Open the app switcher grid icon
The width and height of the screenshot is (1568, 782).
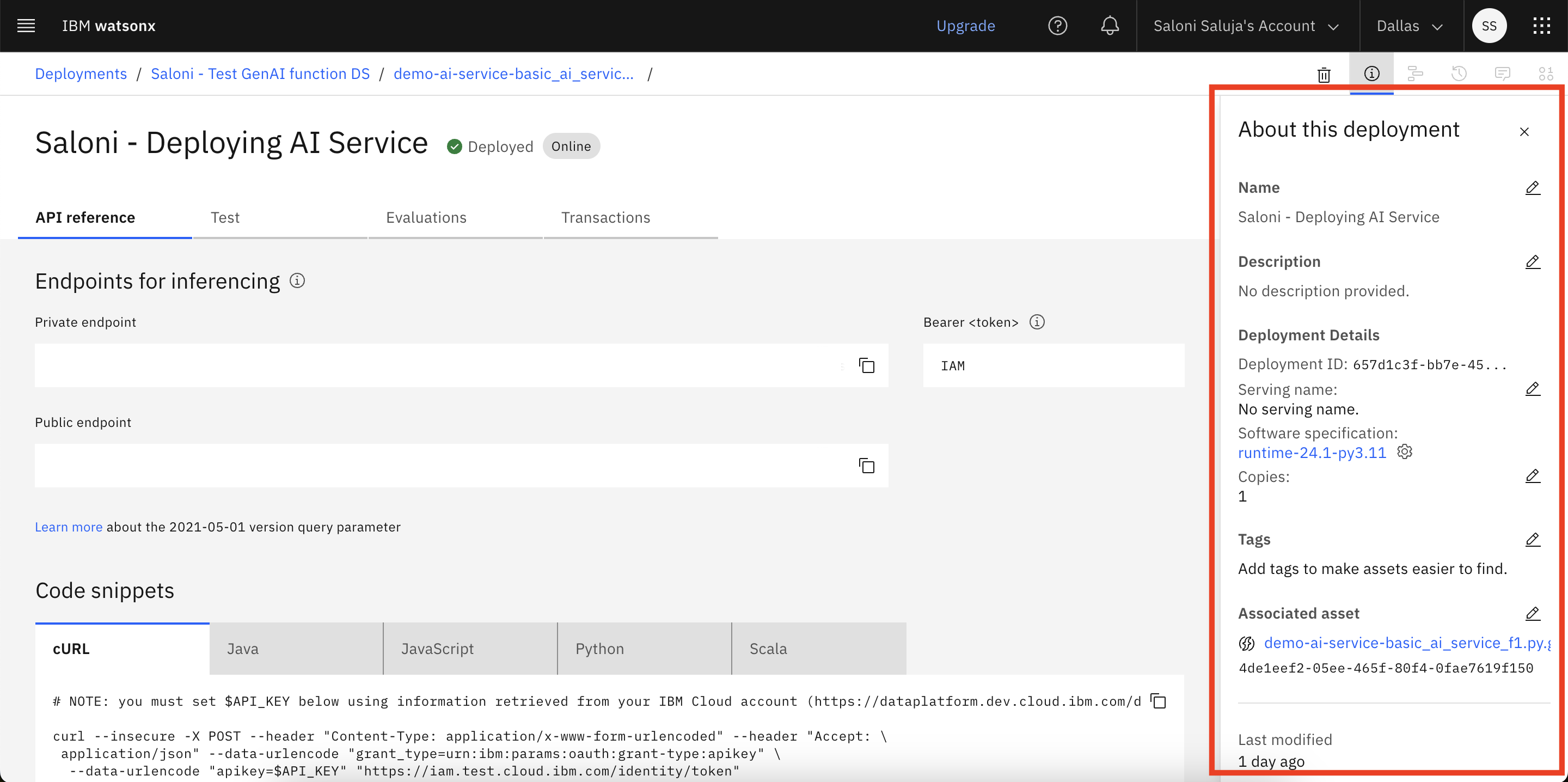pos(1541,26)
